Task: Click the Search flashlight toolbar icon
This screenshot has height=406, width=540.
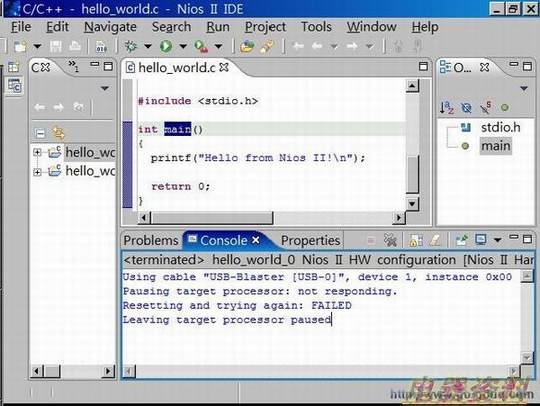Action: pyautogui.click(x=267, y=46)
